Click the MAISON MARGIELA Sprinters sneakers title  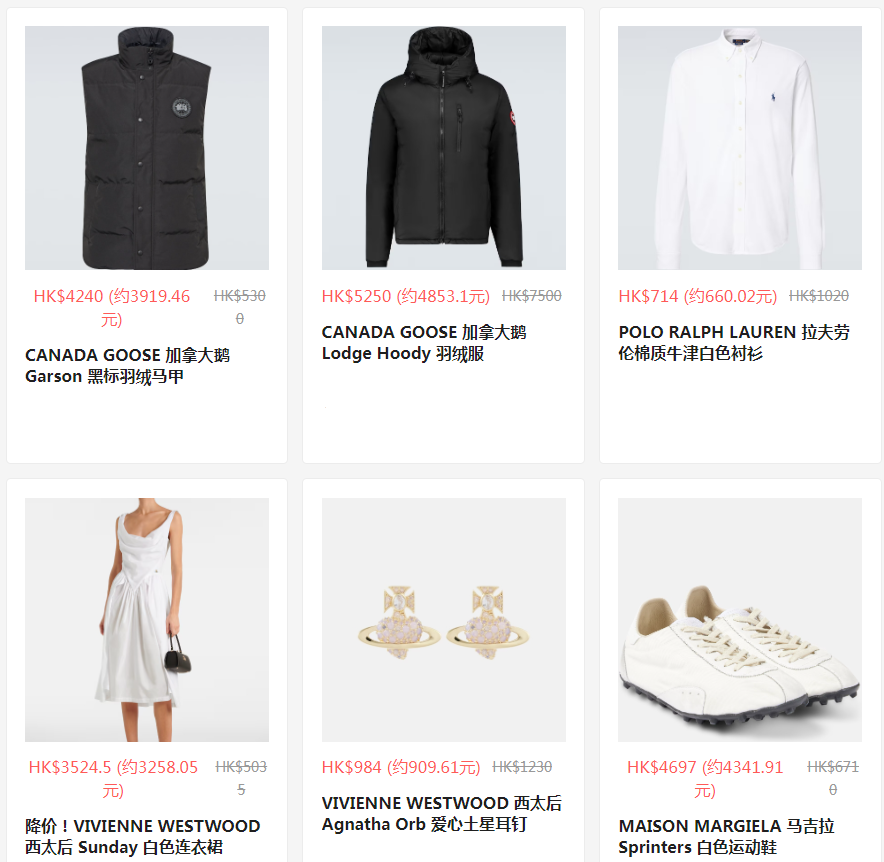(726, 837)
